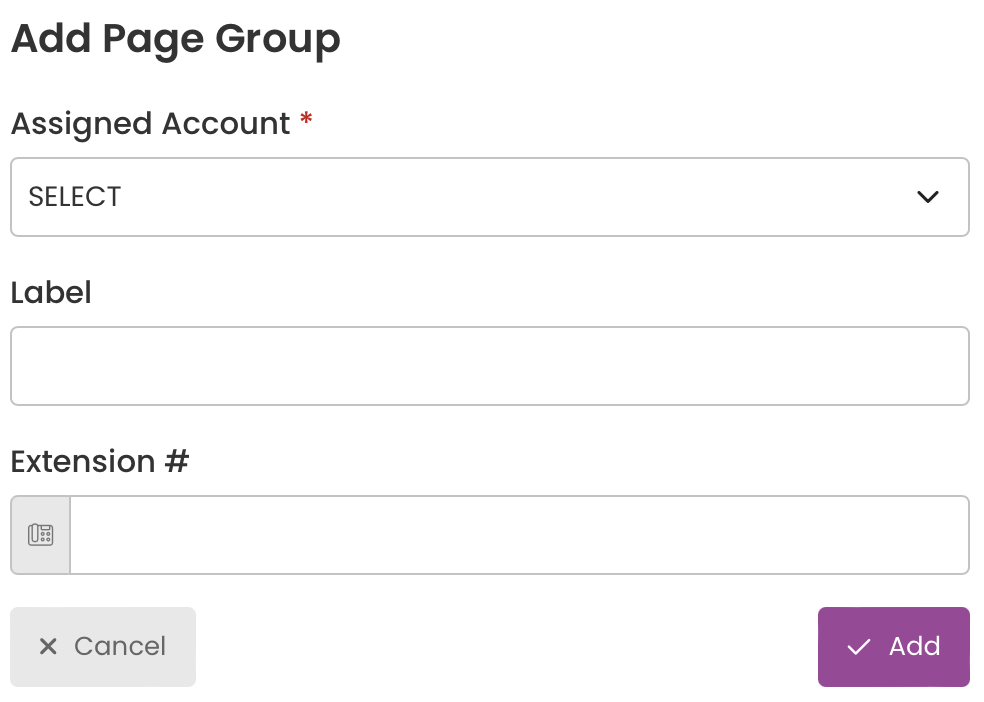
Task: Click the word Add in purple button
Action: click(914, 646)
